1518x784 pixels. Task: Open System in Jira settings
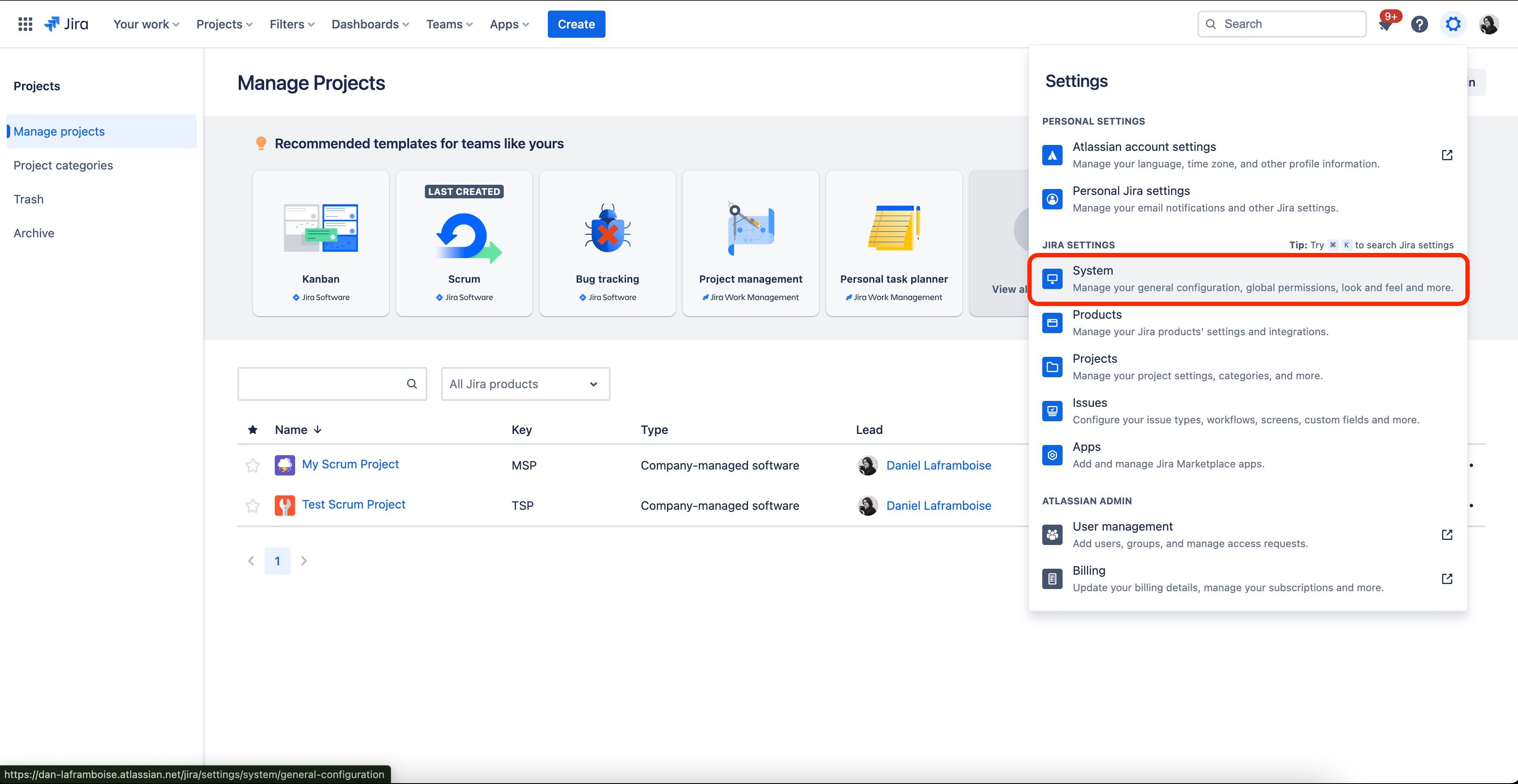(1248, 278)
